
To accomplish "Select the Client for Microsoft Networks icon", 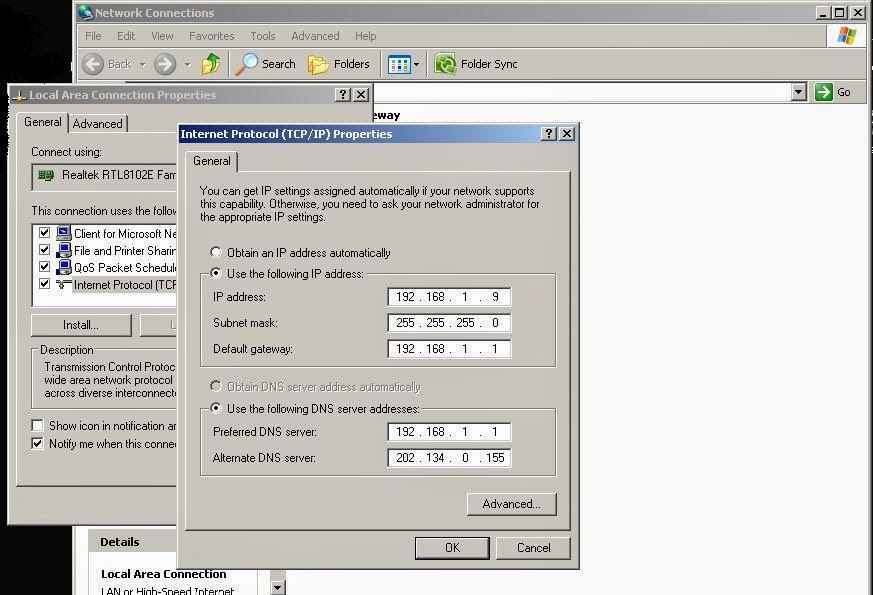I will click(x=64, y=233).
